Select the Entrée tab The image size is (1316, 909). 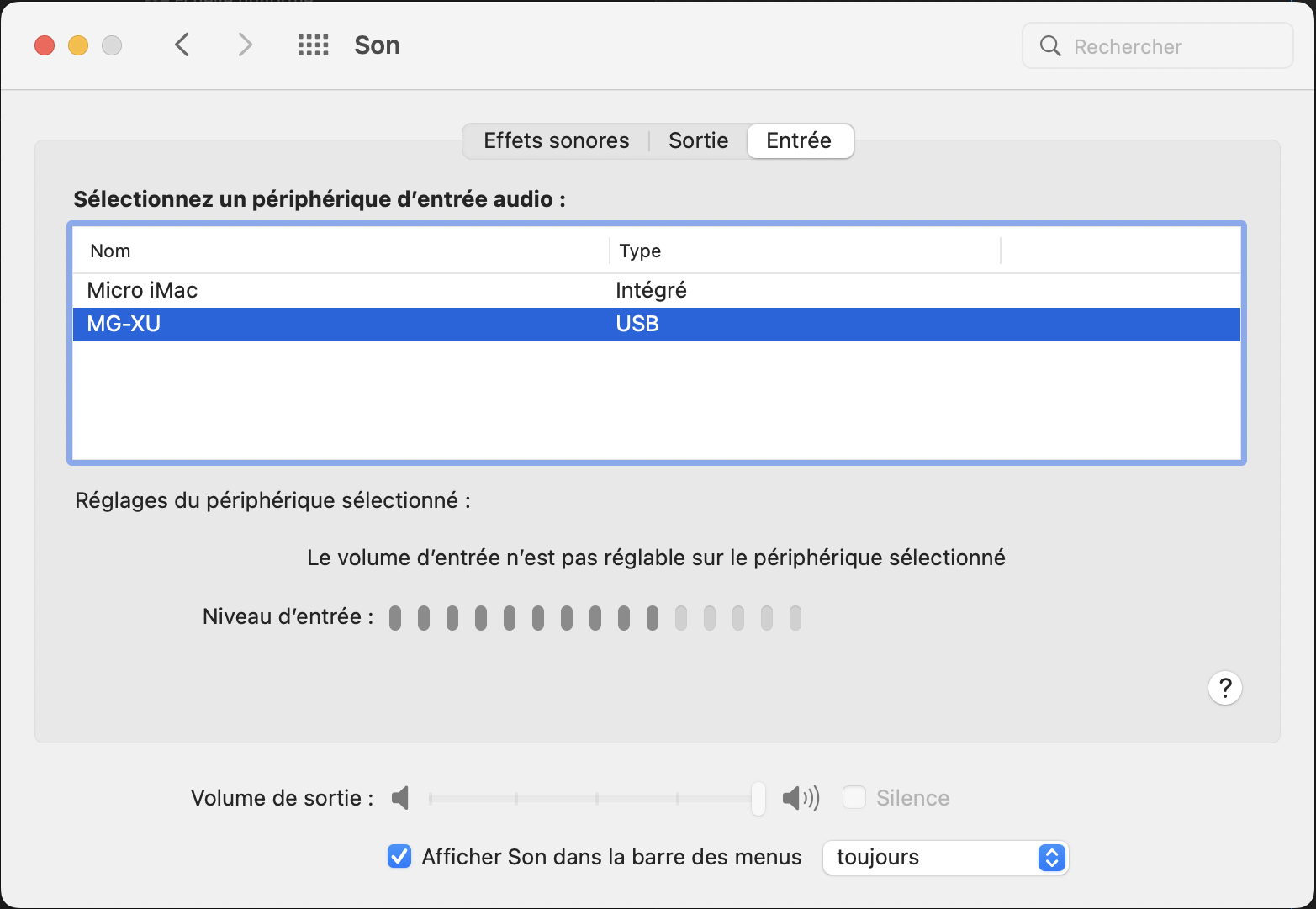(x=799, y=140)
